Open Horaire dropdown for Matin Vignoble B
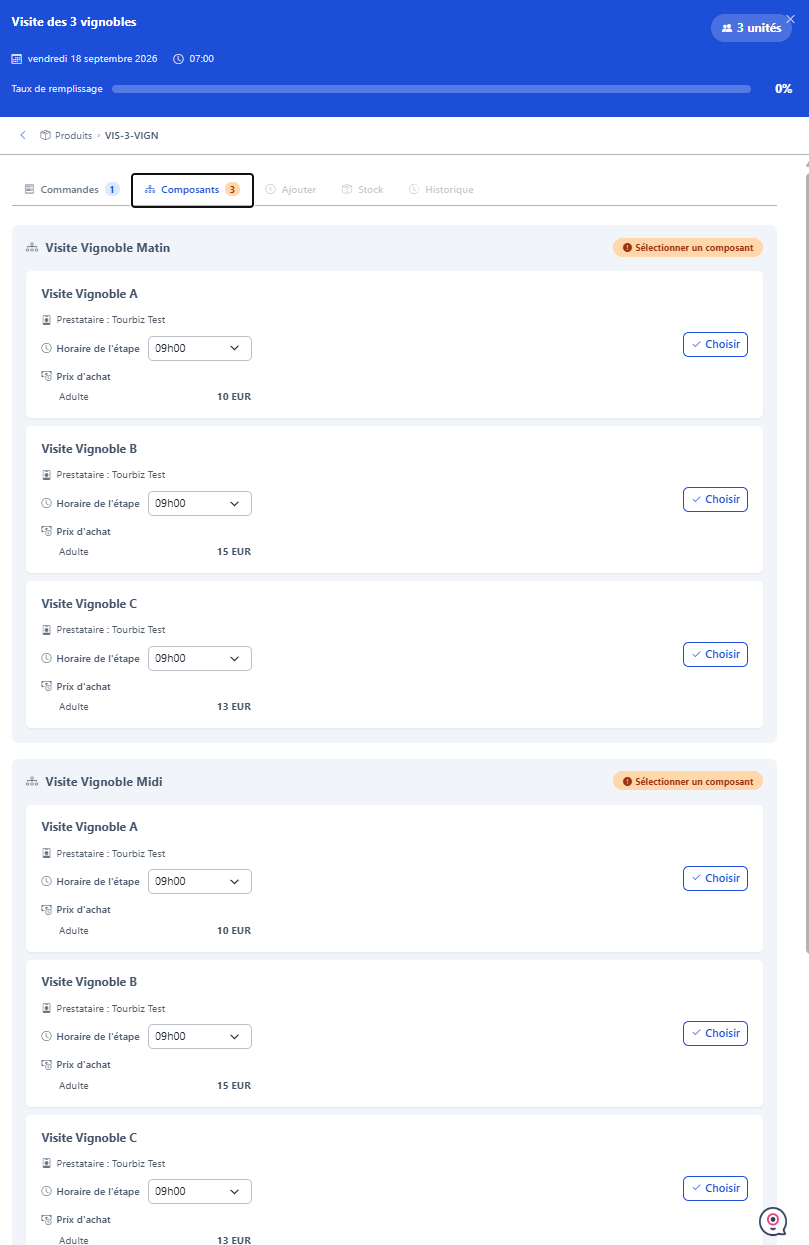The image size is (809, 1245). (200, 503)
